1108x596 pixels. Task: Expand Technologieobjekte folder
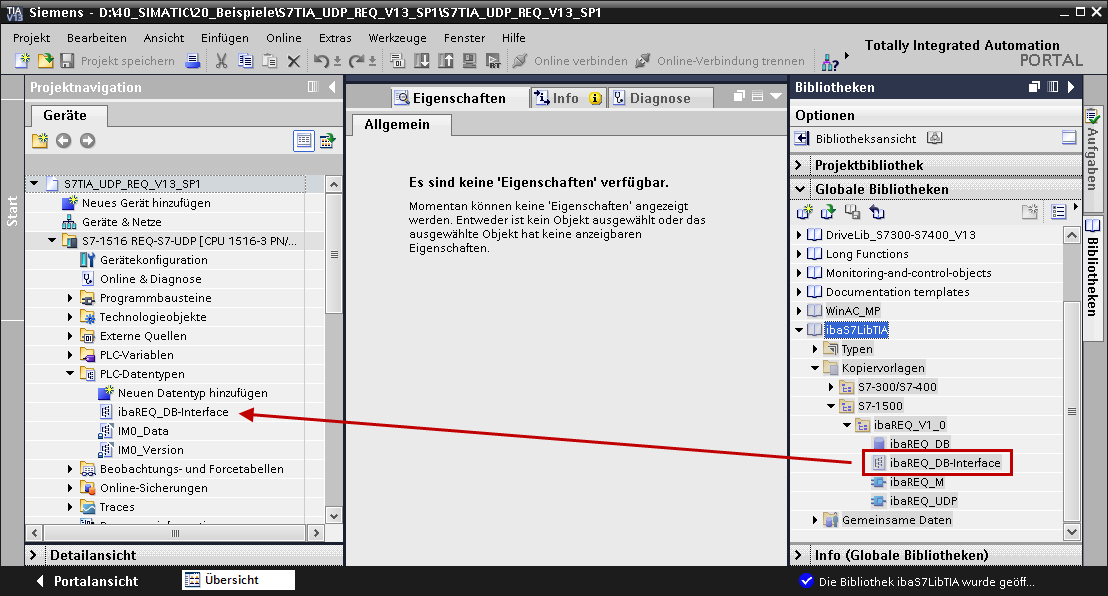(70, 317)
